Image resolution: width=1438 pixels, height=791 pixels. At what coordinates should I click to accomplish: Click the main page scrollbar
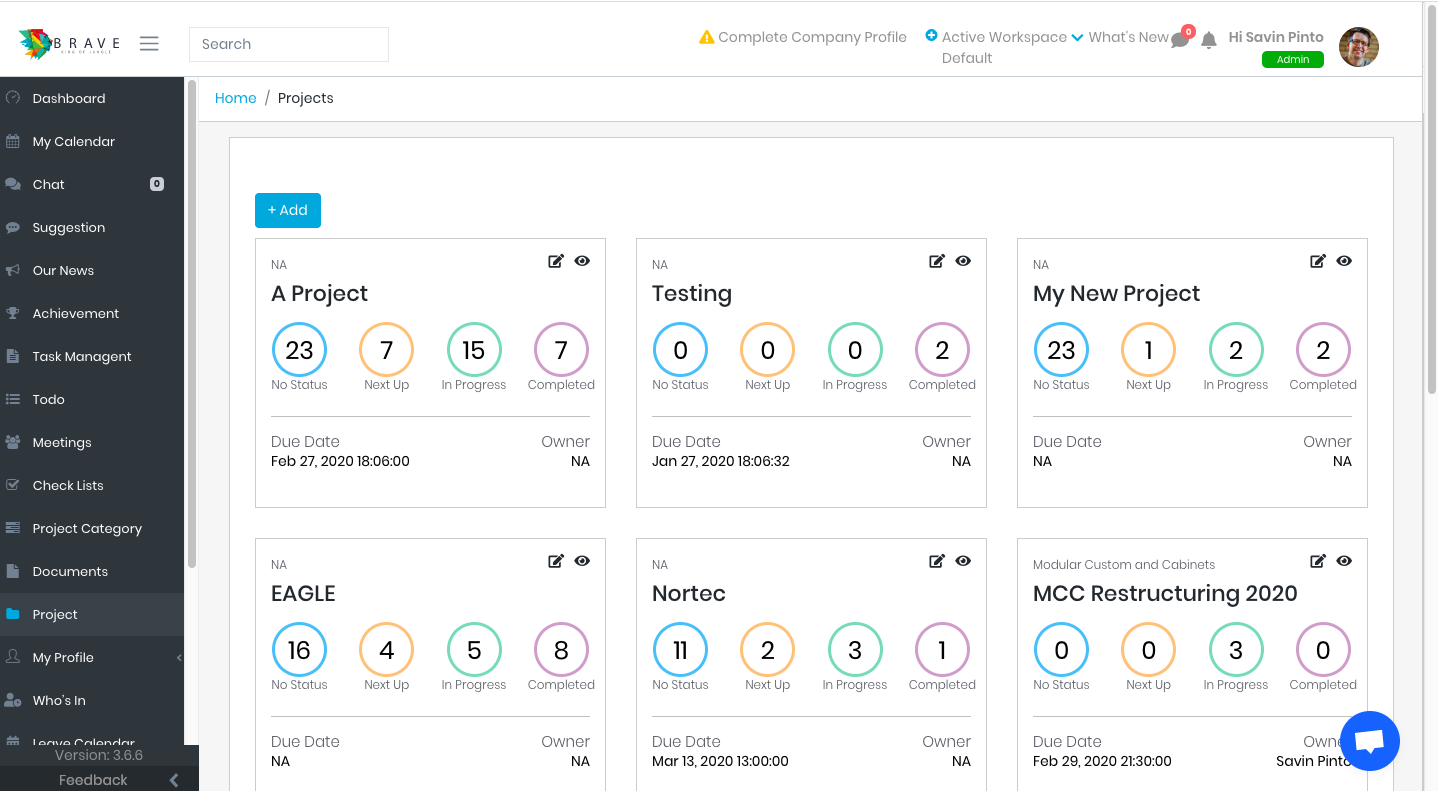(x=1430, y=200)
